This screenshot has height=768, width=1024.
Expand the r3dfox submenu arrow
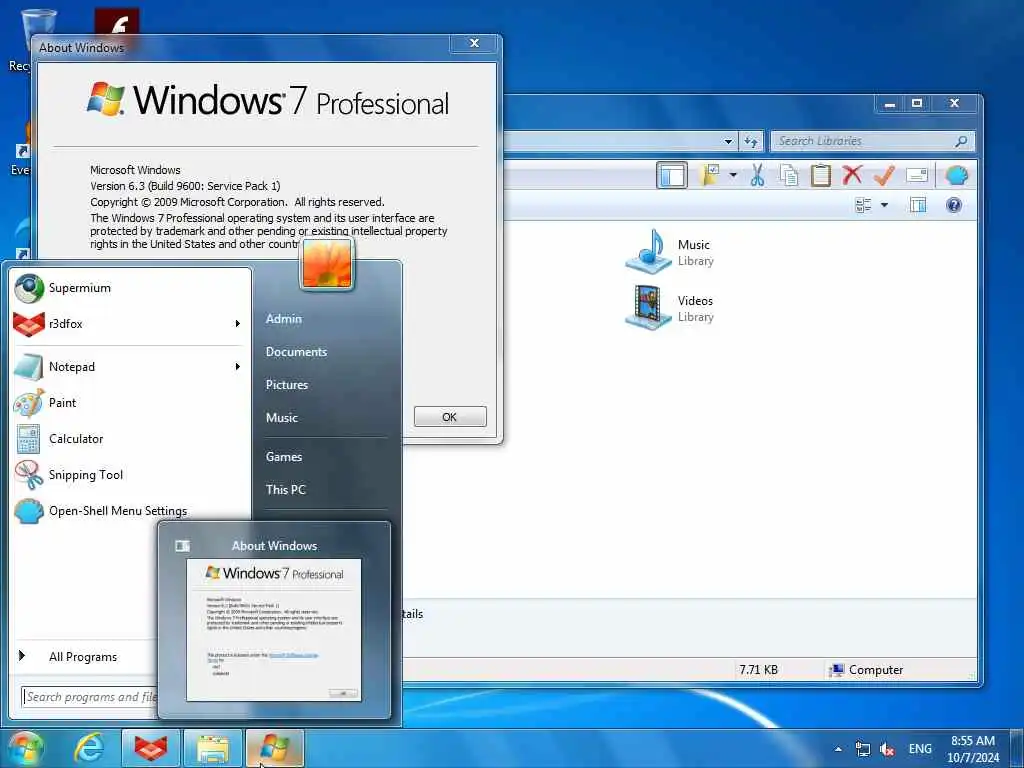[238, 323]
